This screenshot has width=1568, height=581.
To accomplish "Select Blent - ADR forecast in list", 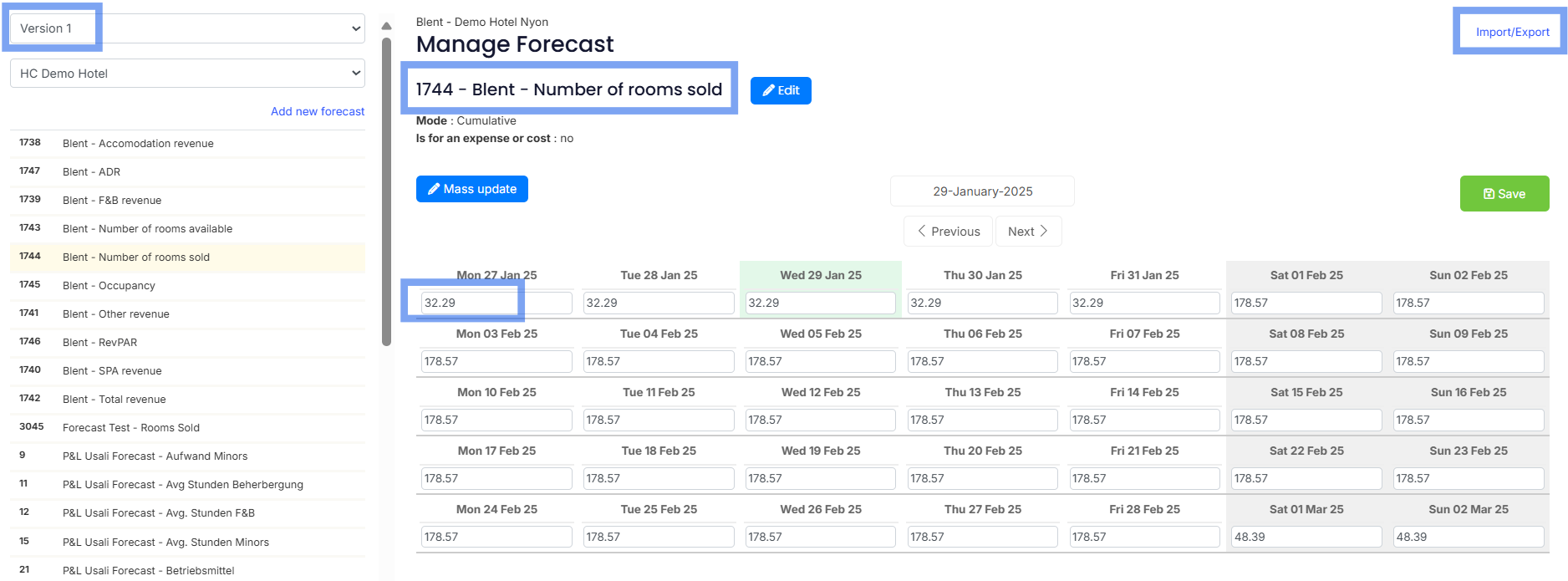I will (91, 172).
